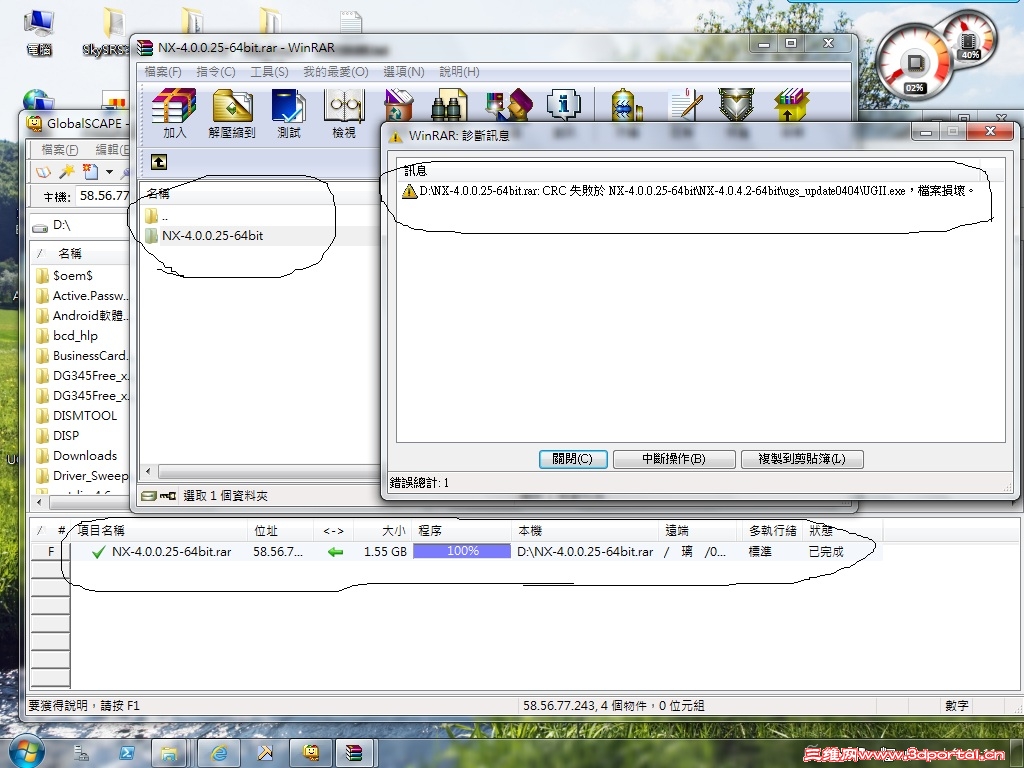This screenshot has height=768, width=1024.
Task: Switch to WinRAR via its taskbar icon
Action: 354,753
